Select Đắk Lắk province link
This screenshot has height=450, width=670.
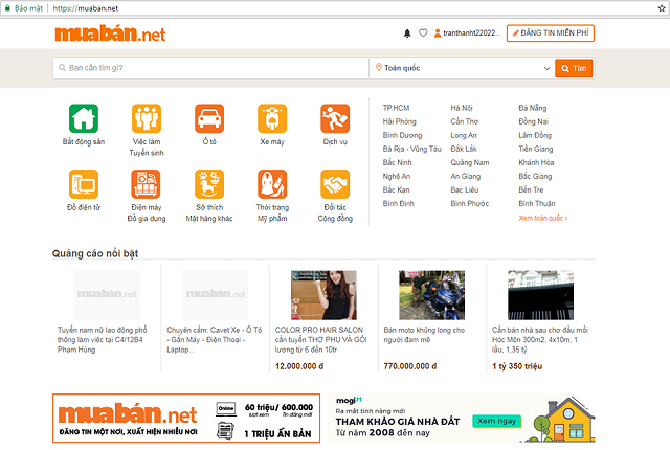(464, 149)
